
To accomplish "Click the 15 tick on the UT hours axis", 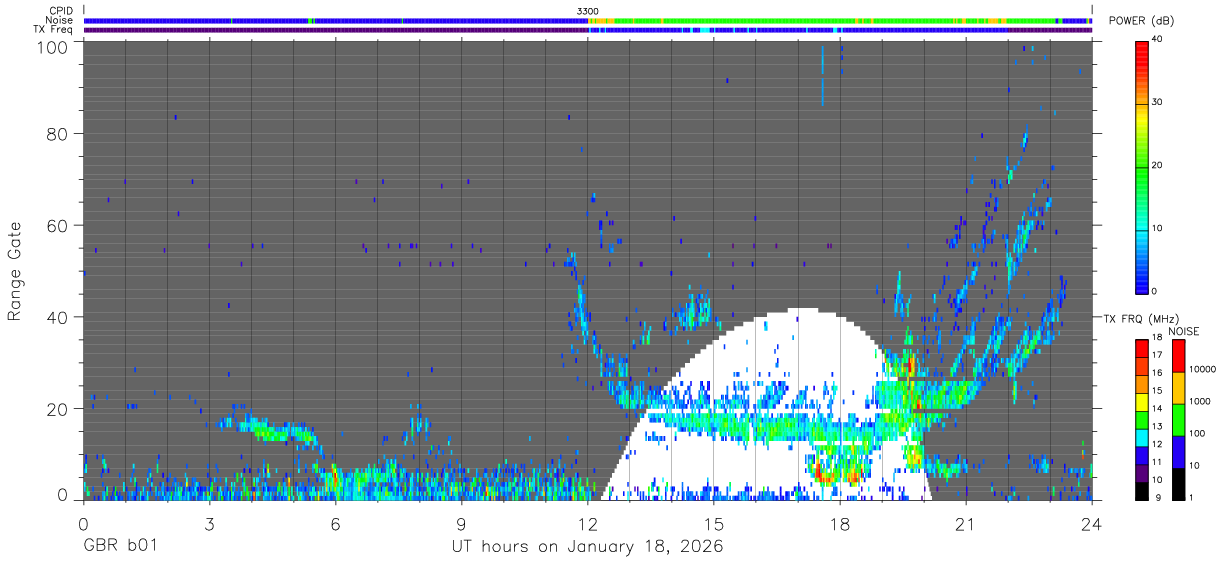I will click(x=713, y=524).
